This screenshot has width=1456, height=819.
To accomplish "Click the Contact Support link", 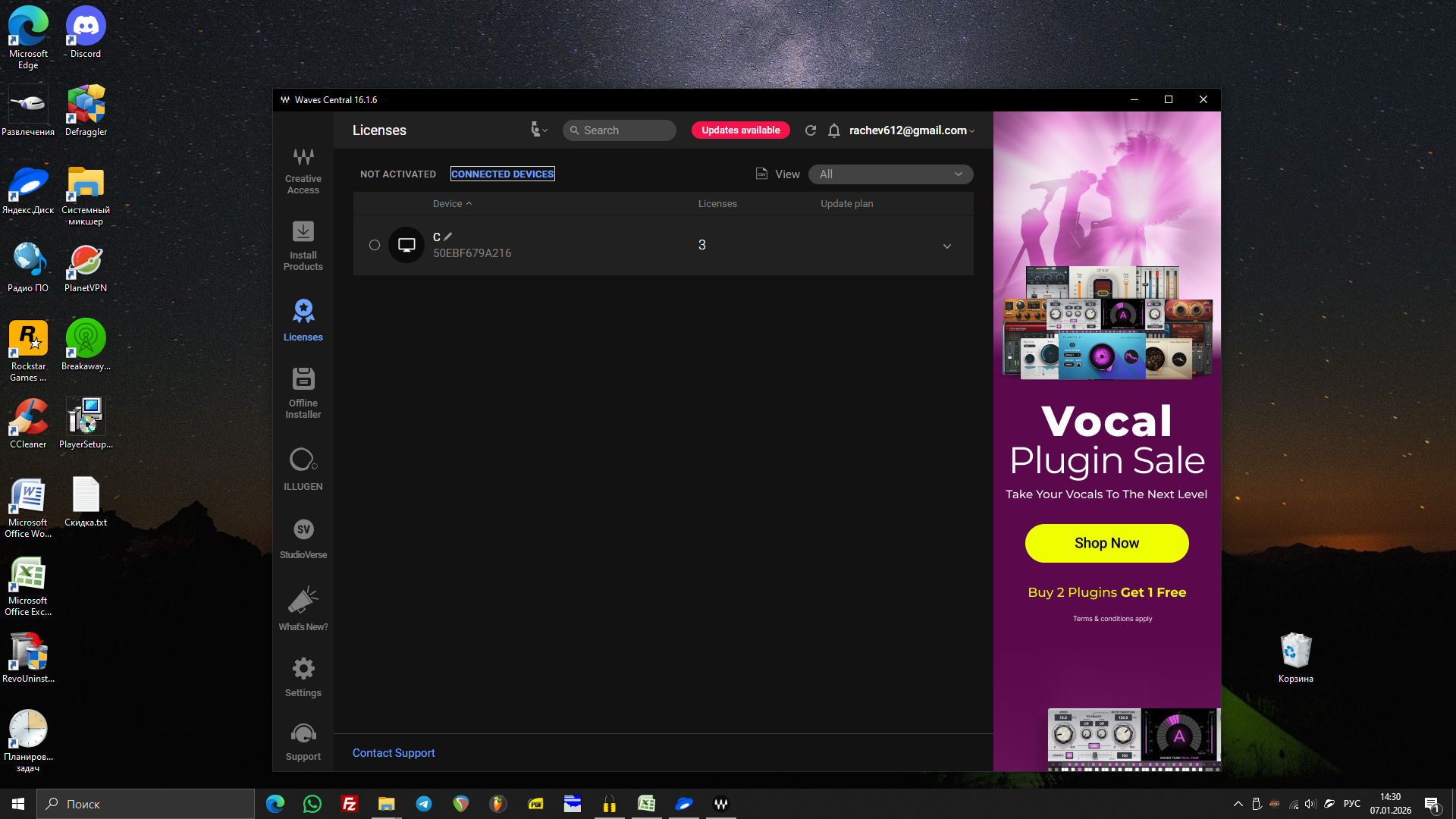I will 394,753.
